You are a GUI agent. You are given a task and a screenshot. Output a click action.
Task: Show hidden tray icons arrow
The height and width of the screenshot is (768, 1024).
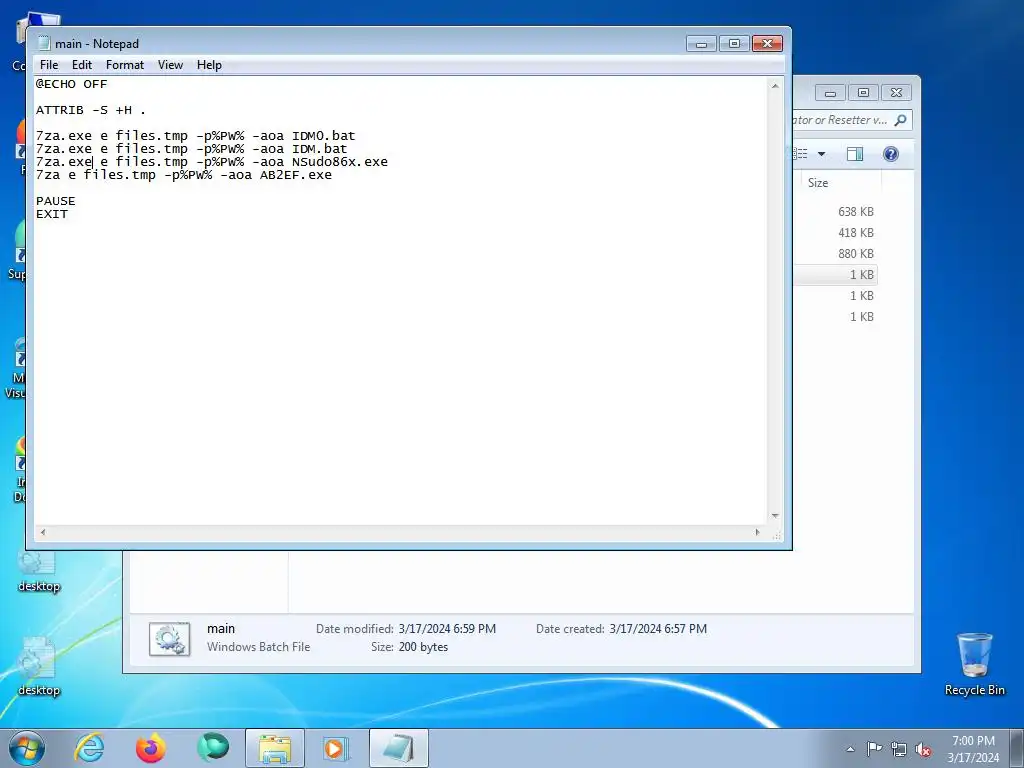tap(850, 749)
